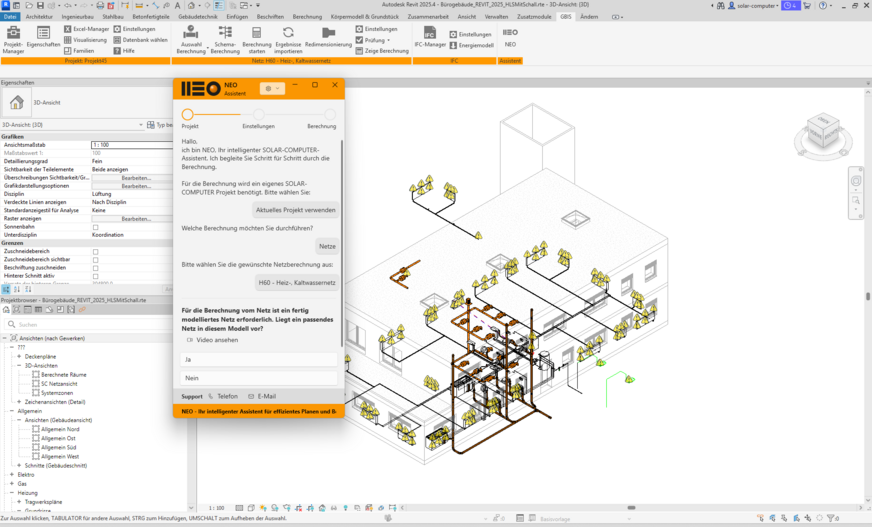This screenshot has width=872, height=527.
Task: Click the Berechnung step circle in NEO progress
Action: [330, 115]
